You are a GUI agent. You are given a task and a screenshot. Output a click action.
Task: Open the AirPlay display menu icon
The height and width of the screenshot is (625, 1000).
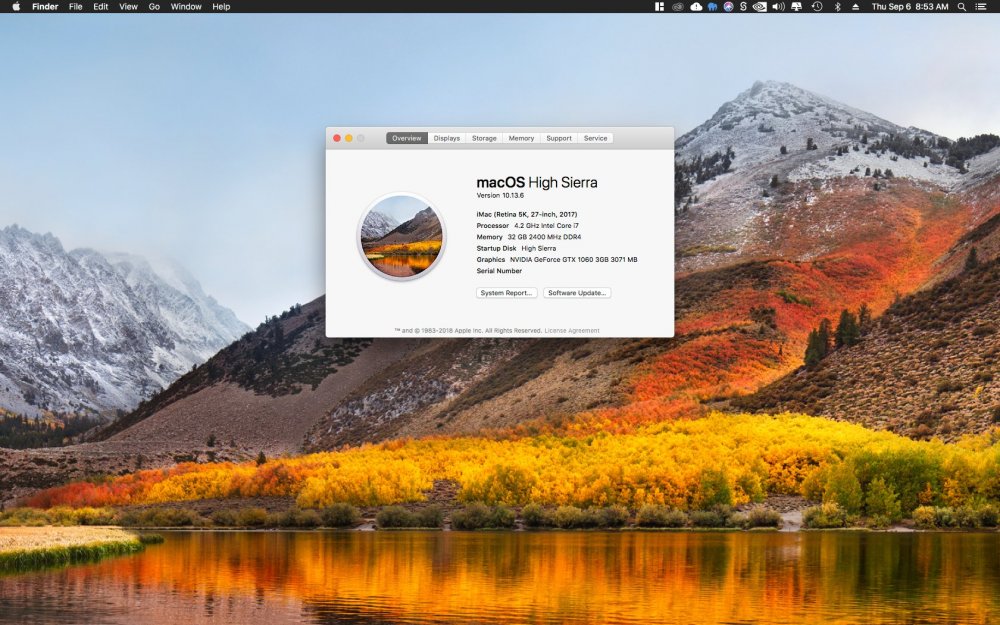coord(797,6)
